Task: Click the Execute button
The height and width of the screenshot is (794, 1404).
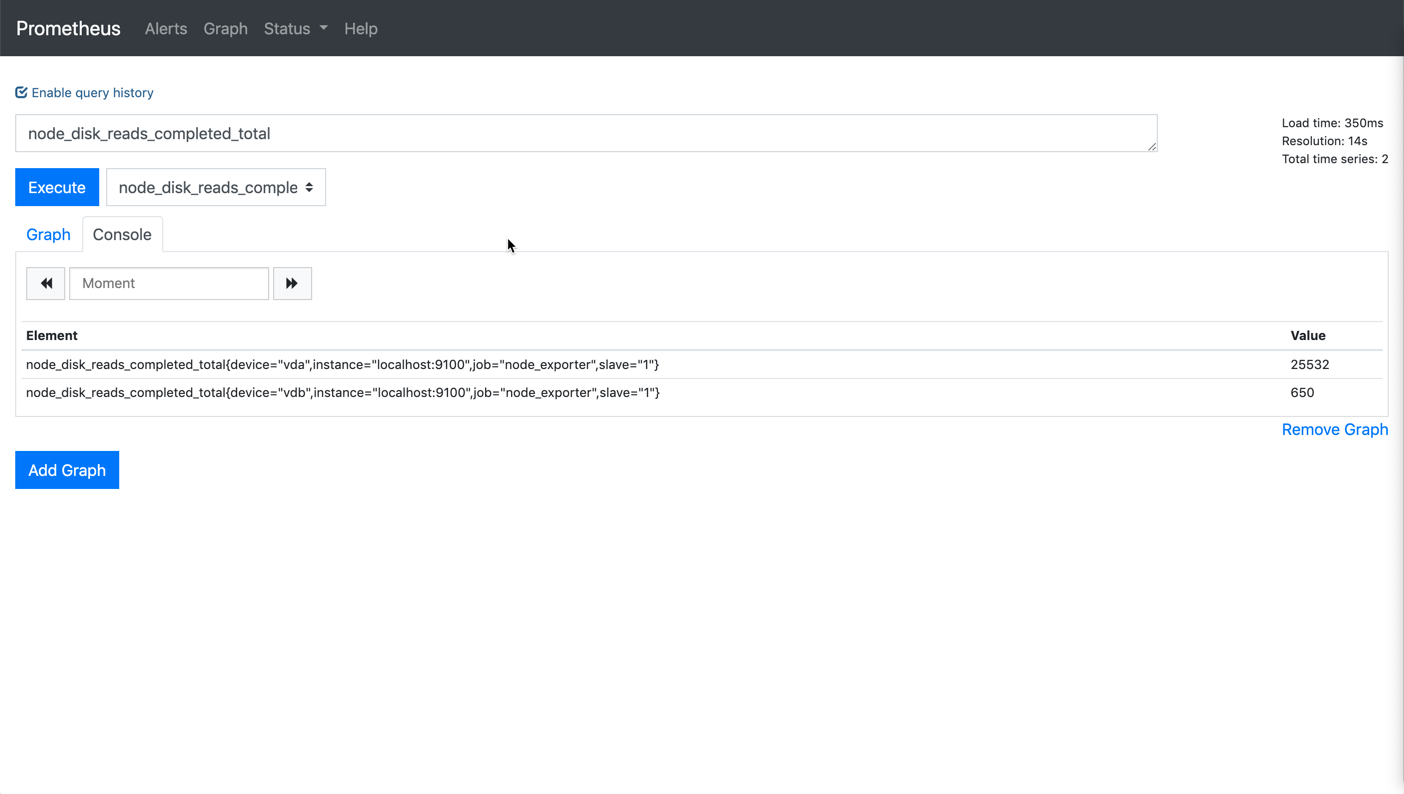Action: point(57,187)
